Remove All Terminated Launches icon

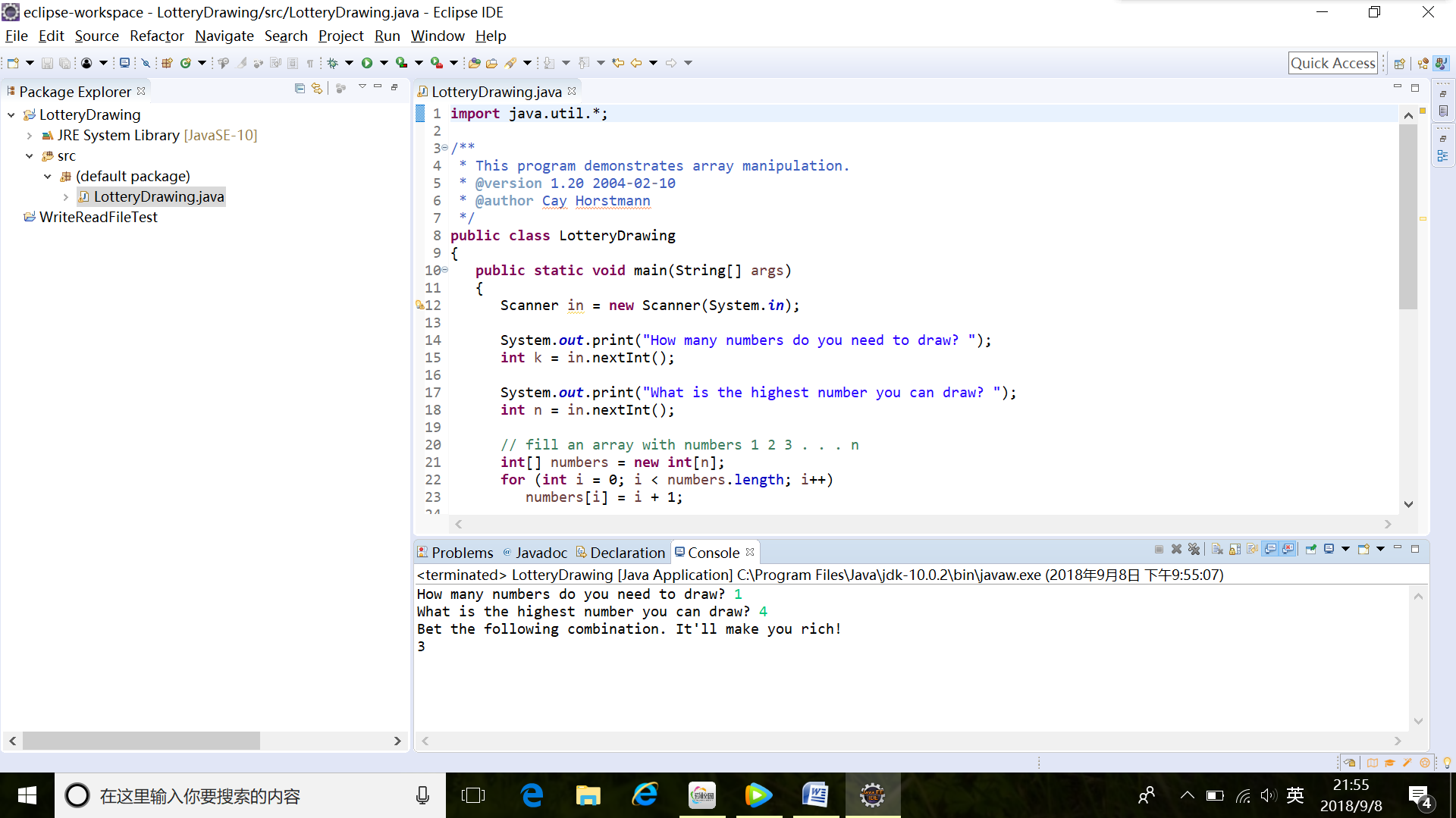(1194, 549)
